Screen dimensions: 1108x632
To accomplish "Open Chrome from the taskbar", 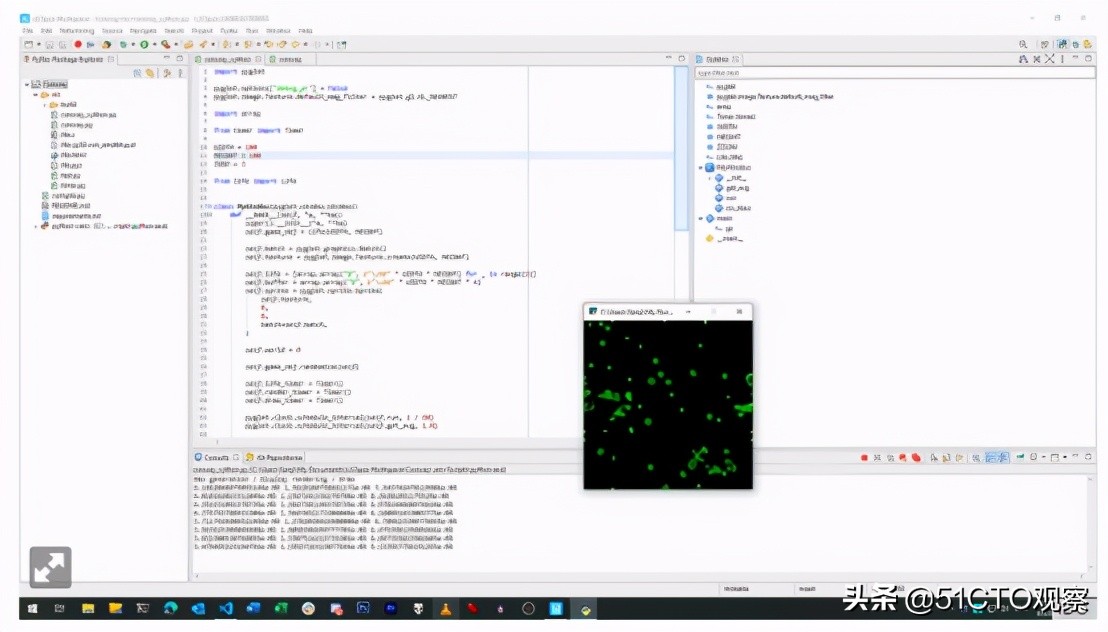I will (x=308, y=609).
